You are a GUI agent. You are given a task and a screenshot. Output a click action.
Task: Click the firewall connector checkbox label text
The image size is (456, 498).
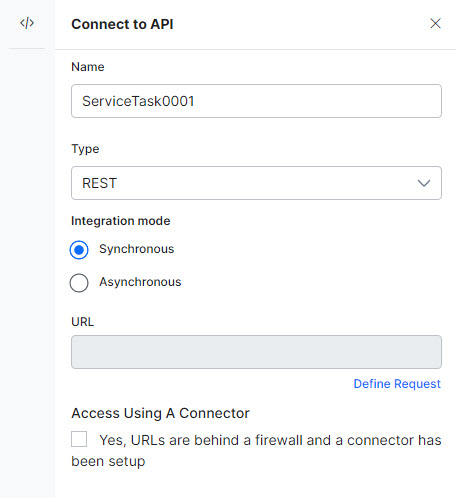256,451
